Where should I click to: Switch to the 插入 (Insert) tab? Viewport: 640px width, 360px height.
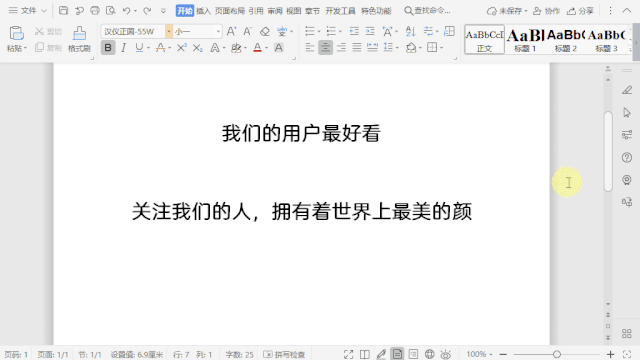tap(203, 11)
